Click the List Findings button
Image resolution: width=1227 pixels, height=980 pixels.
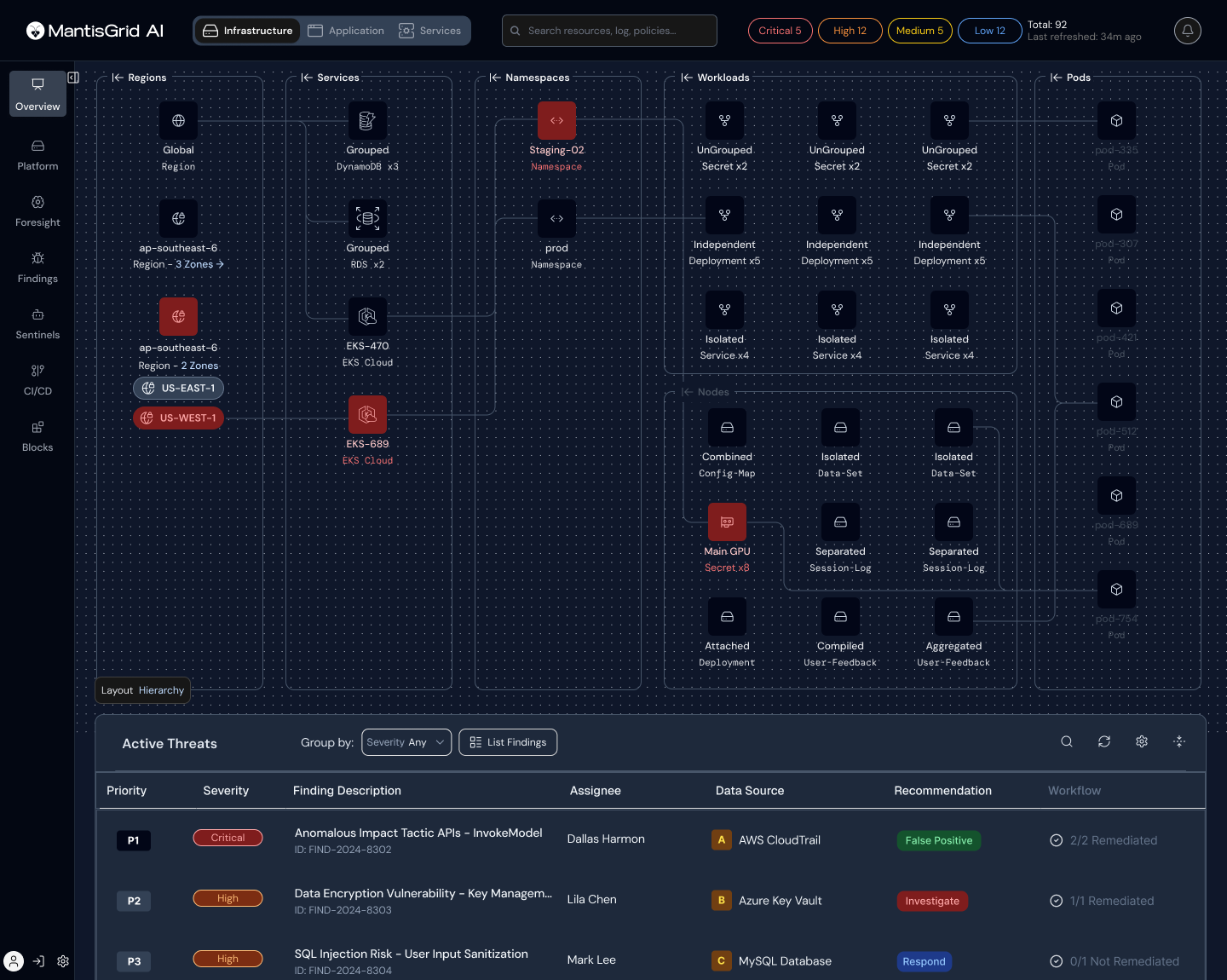point(508,742)
